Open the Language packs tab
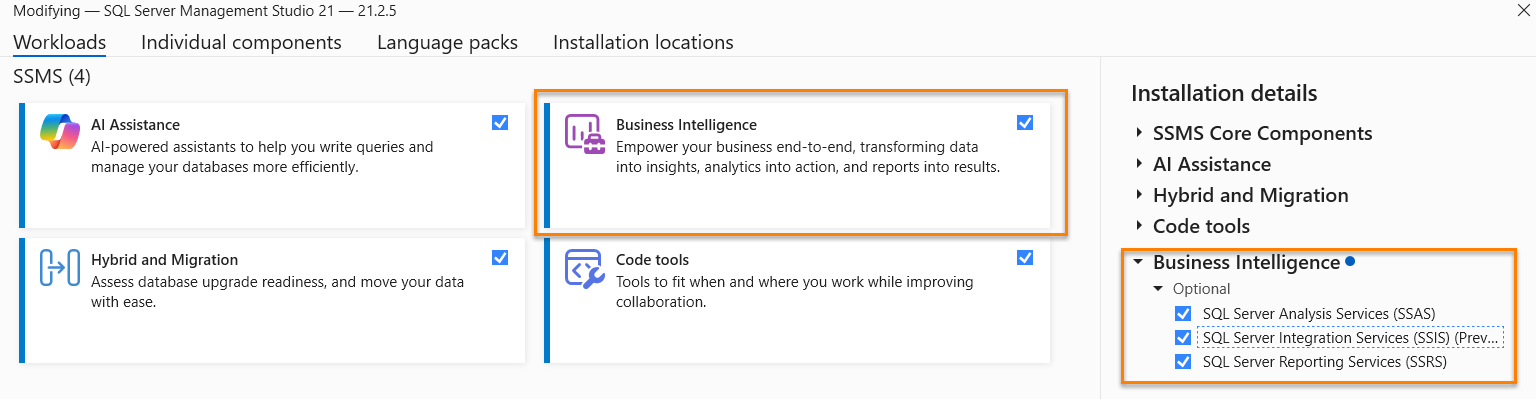Viewport: 1536px width, 399px height. point(447,42)
